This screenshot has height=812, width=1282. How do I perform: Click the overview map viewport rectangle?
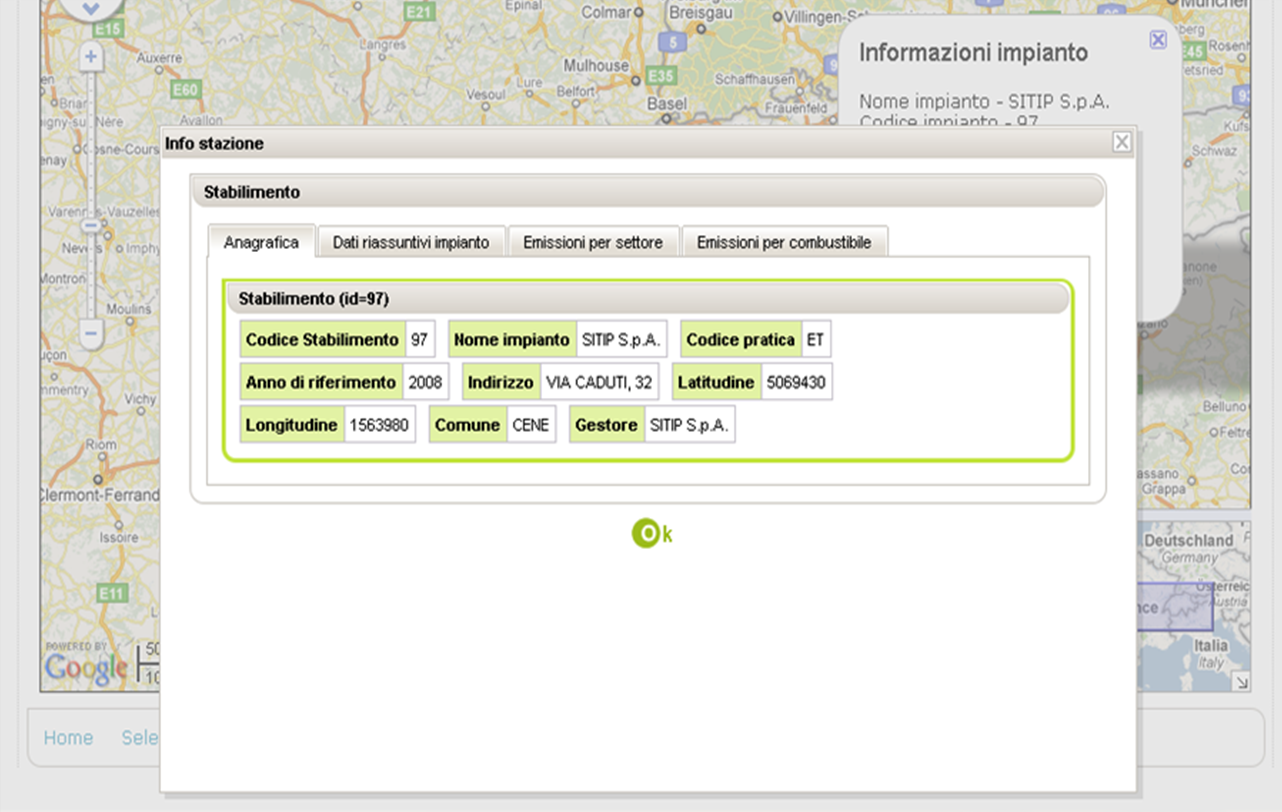[1174, 607]
